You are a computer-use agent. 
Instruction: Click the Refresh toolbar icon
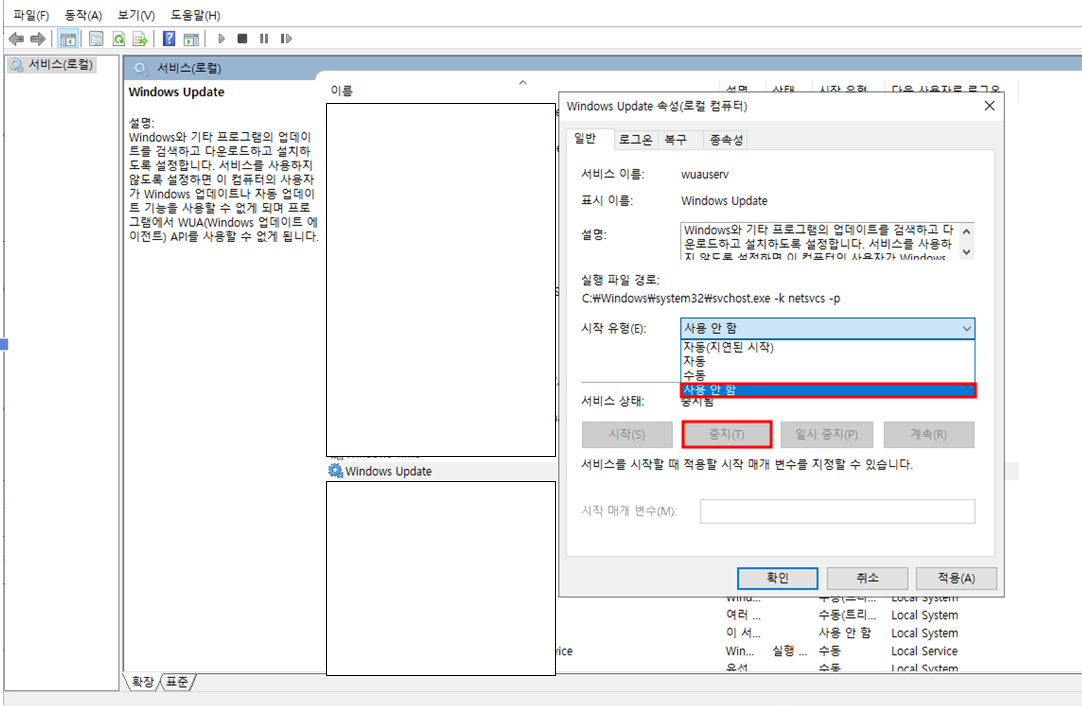[119, 39]
